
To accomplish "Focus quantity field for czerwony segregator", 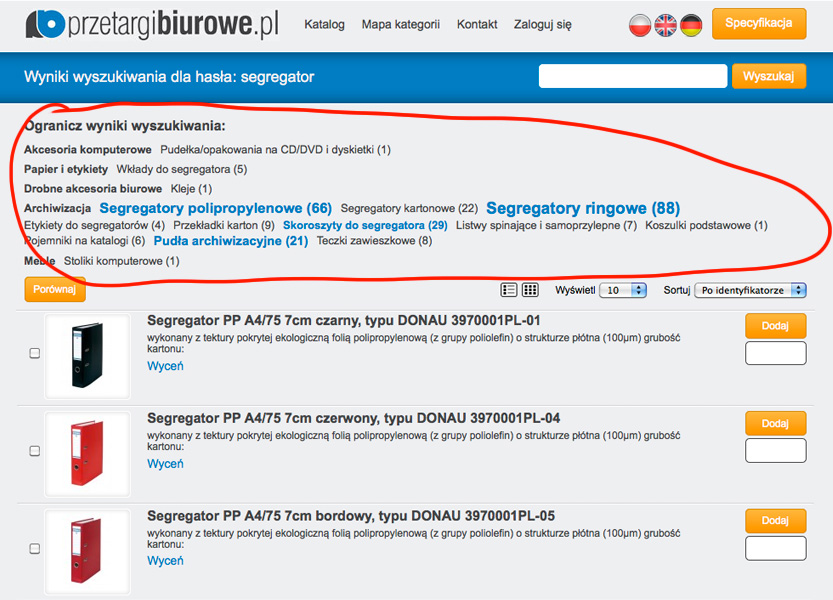I will (x=776, y=451).
